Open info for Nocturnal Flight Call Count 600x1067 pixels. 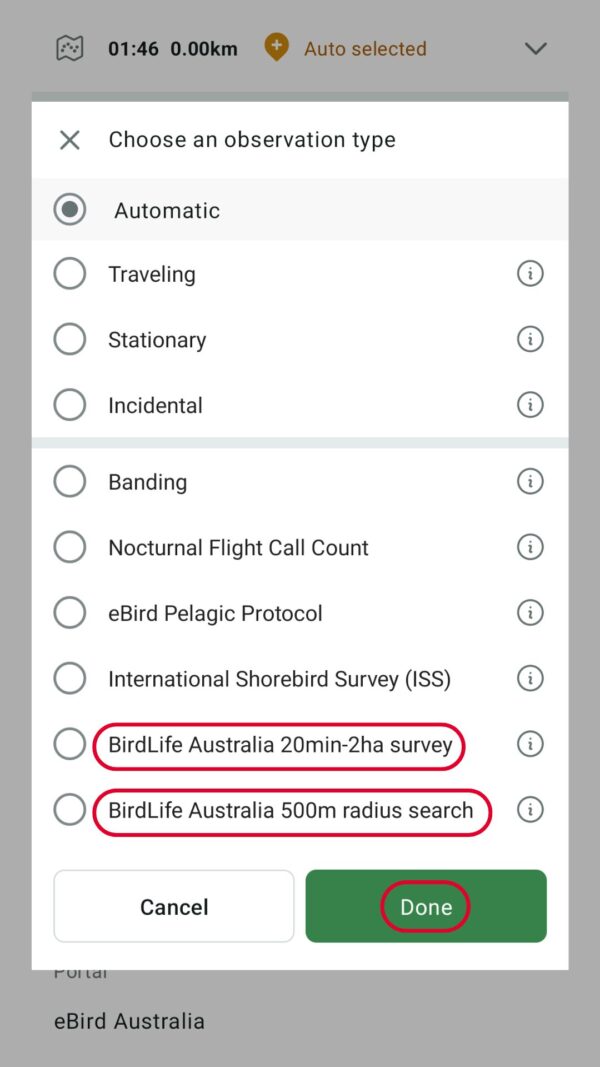(x=531, y=547)
